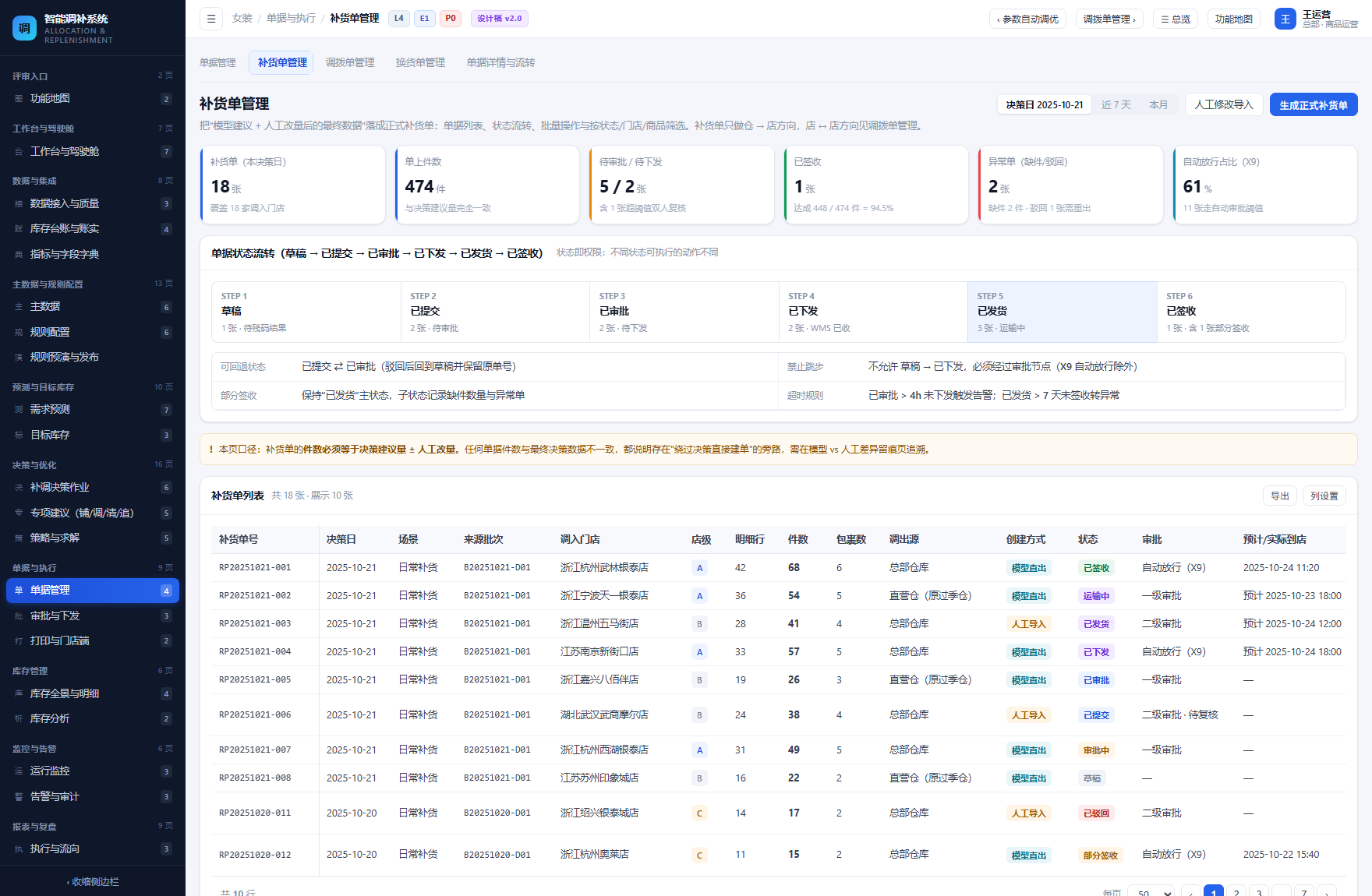Open 数据接入与质量 sidebar item
Screen dimensions: 1372x896
[93, 204]
